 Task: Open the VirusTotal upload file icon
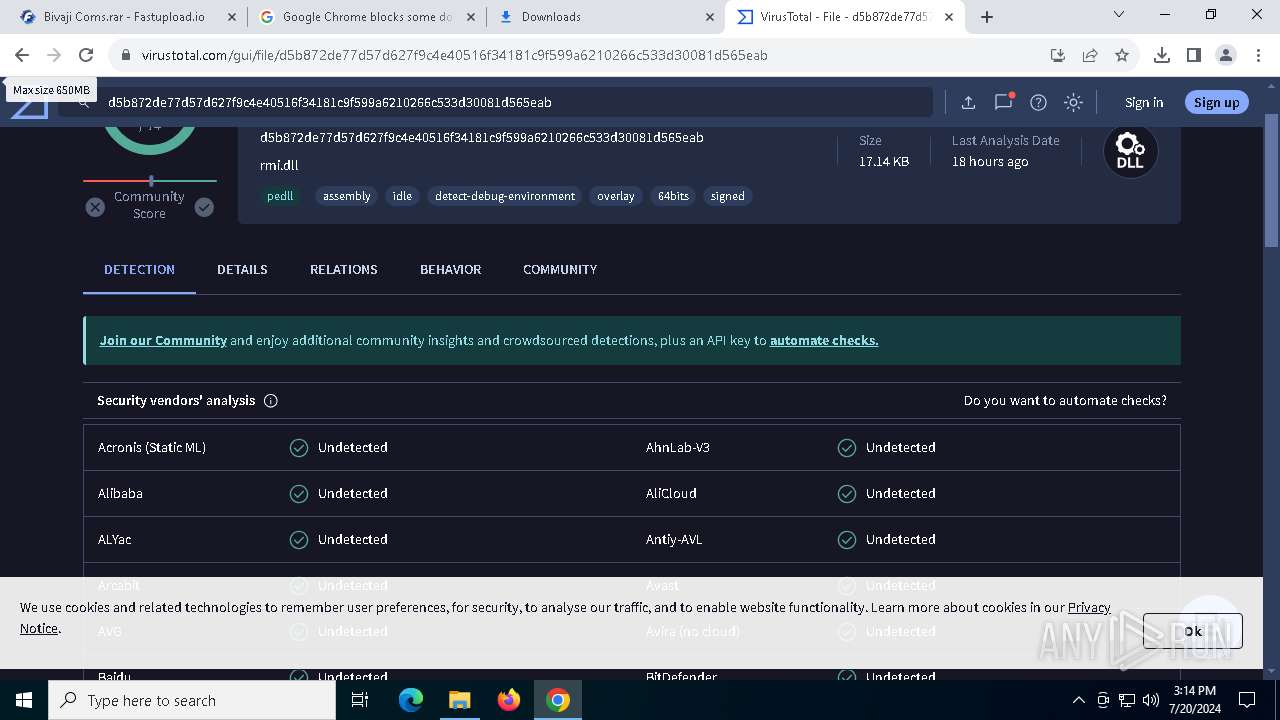tap(968, 102)
